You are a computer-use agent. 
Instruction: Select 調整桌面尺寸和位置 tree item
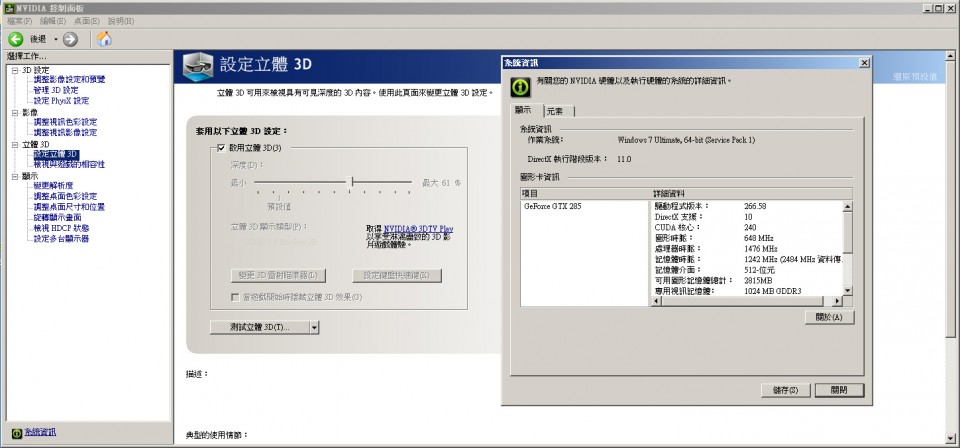tap(69, 207)
